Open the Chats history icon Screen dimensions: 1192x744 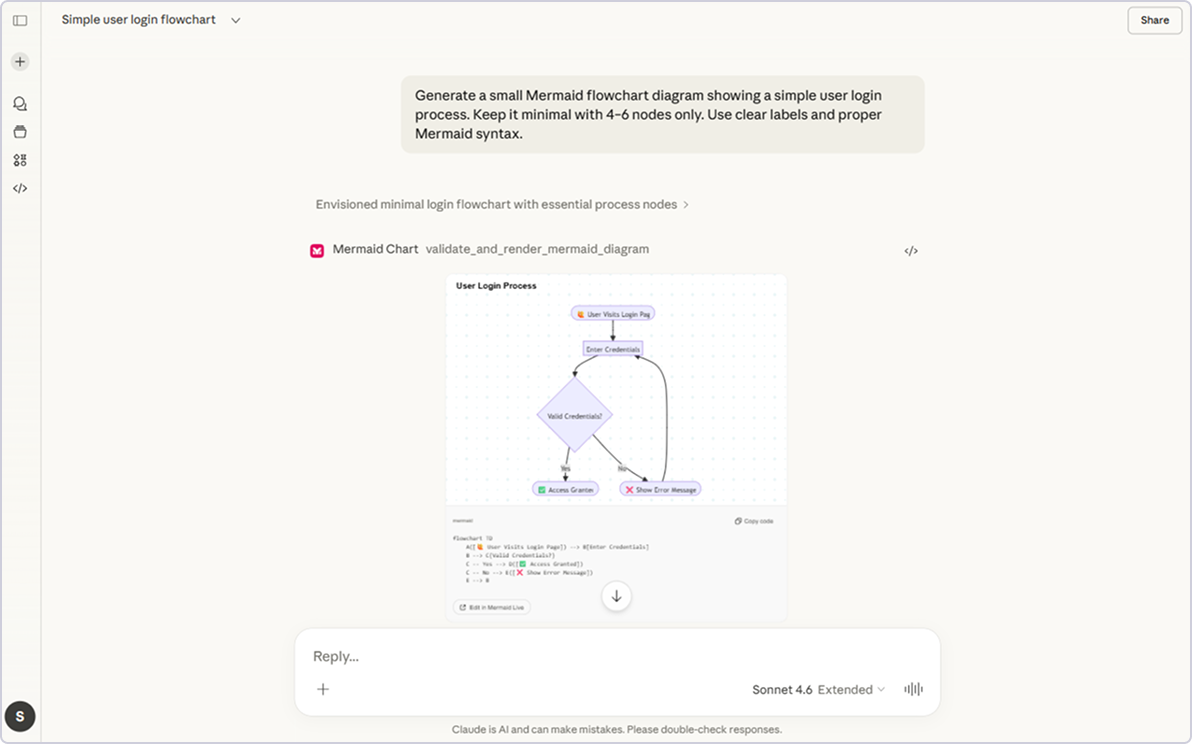(x=20, y=104)
